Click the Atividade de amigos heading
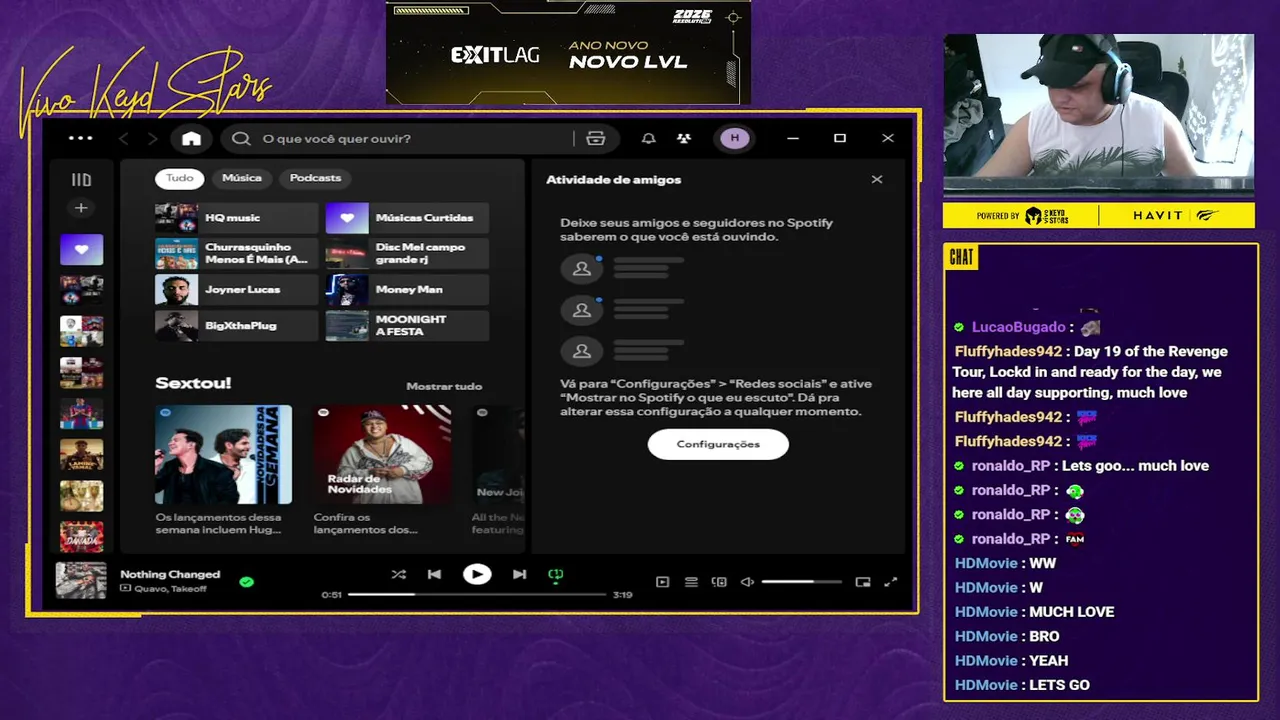The width and height of the screenshot is (1280, 720). coord(613,180)
